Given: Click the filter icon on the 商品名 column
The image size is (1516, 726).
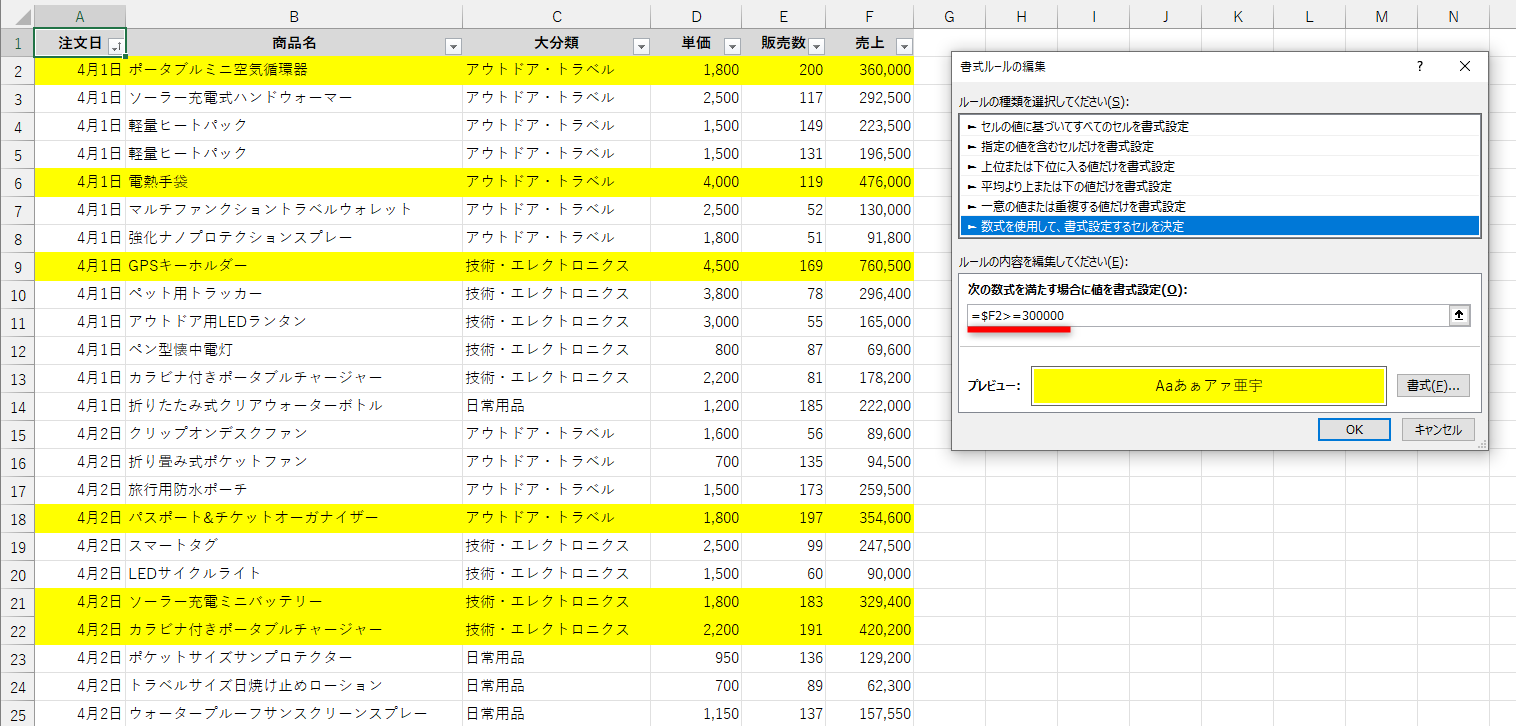Looking at the screenshot, I should click(452, 44).
